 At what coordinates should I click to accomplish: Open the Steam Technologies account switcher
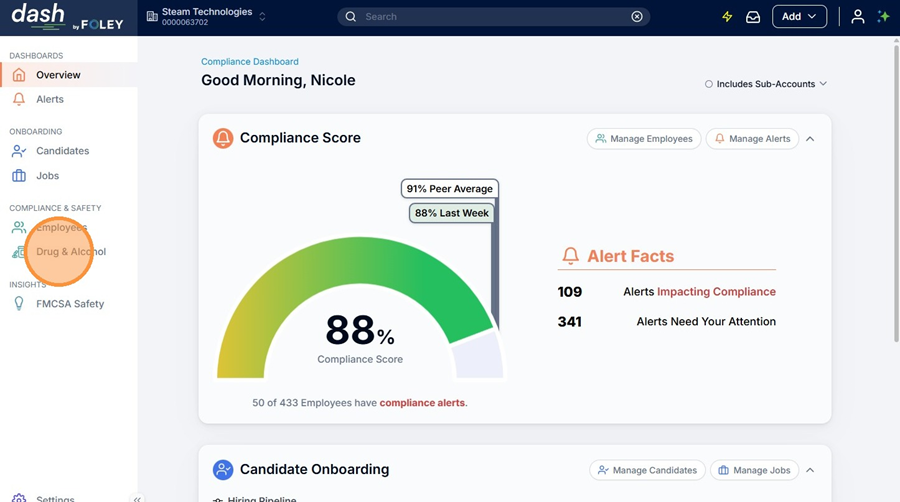pyautogui.click(x=207, y=17)
